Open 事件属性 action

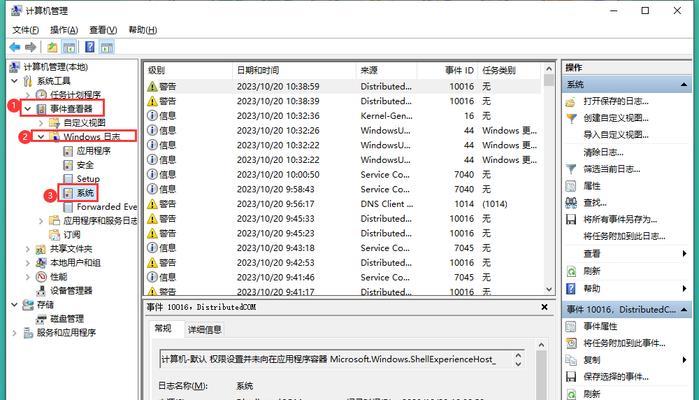(x=600, y=326)
